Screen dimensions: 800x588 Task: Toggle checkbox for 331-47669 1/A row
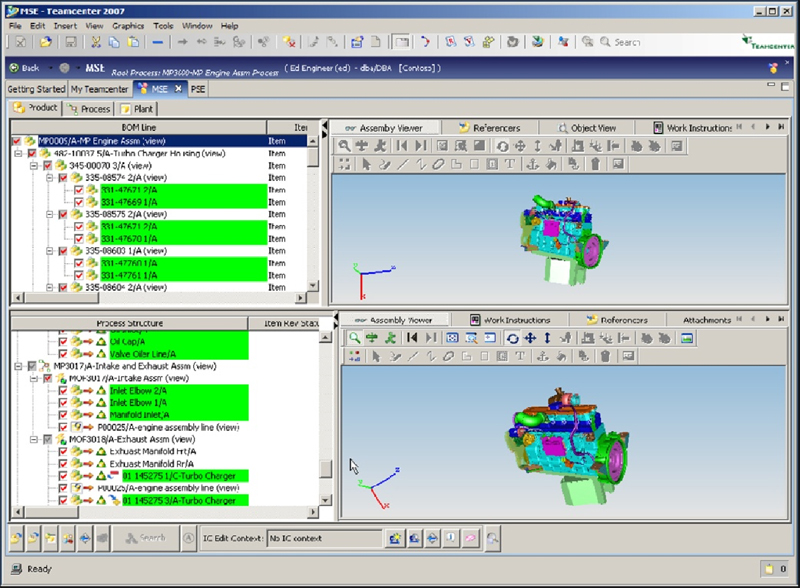(x=79, y=202)
